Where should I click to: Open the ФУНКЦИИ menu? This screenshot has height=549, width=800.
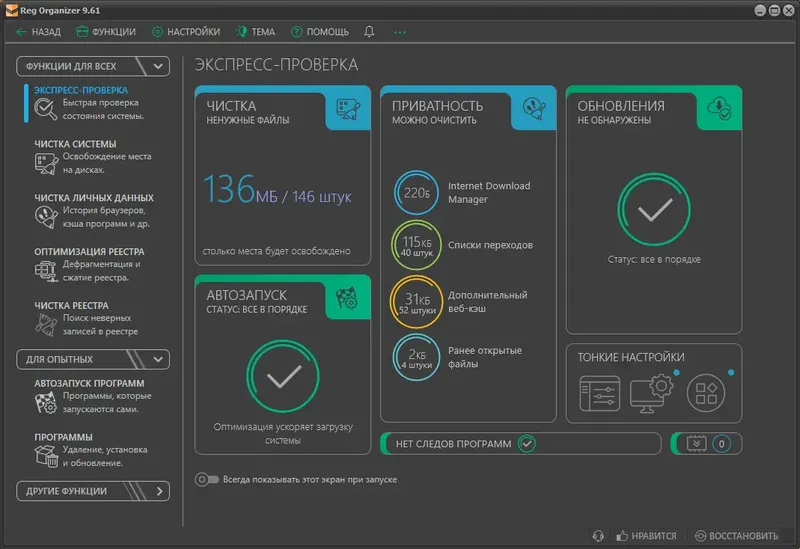click(106, 32)
